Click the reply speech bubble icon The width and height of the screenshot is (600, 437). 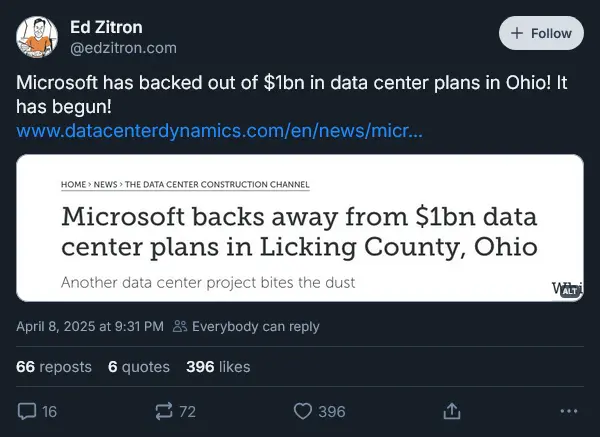pyautogui.click(x=28, y=411)
